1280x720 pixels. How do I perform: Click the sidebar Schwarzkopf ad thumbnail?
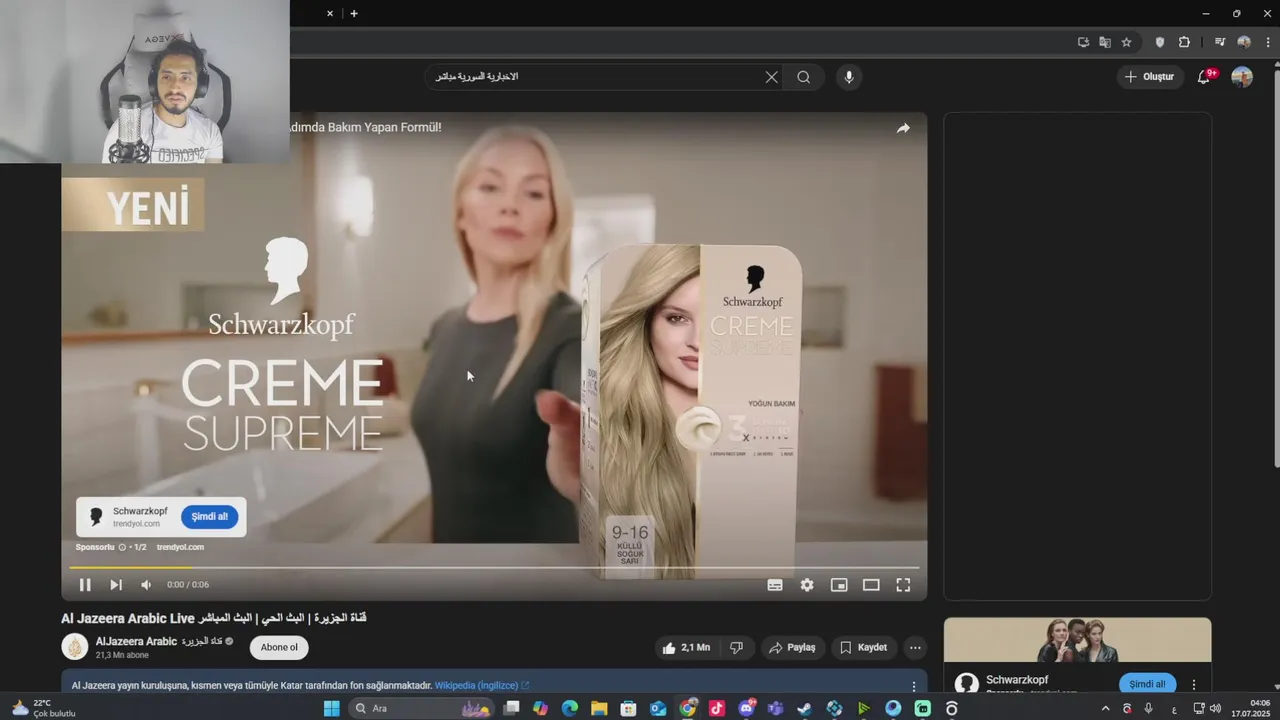pos(1077,640)
